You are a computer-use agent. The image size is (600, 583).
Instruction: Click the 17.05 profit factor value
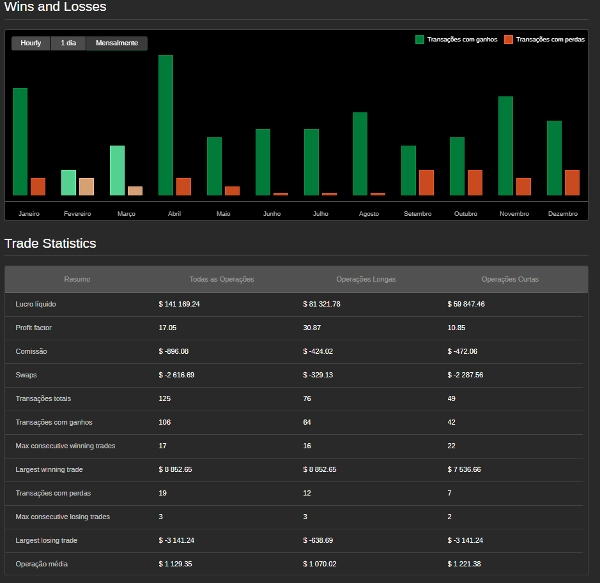pos(168,327)
